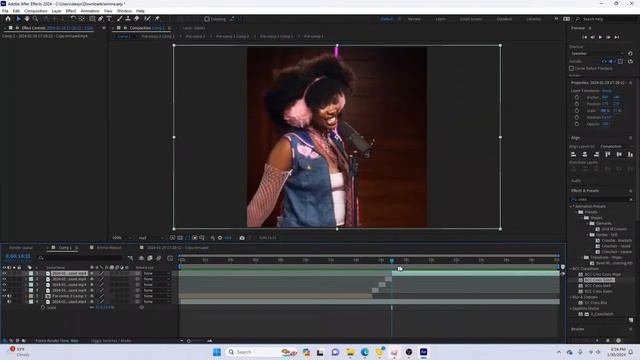Click the snapshot camera icon below viewer
This screenshot has height=360, width=640.
(242, 238)
